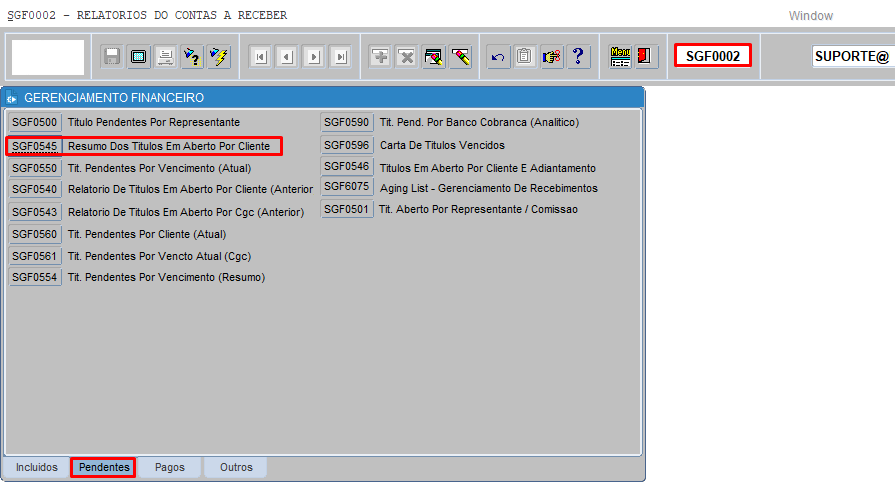Click 'Titulos Em Aberto Por Cliente E Adiantamento' label
The width and height of the screenshot is (895, 484).
488,168
